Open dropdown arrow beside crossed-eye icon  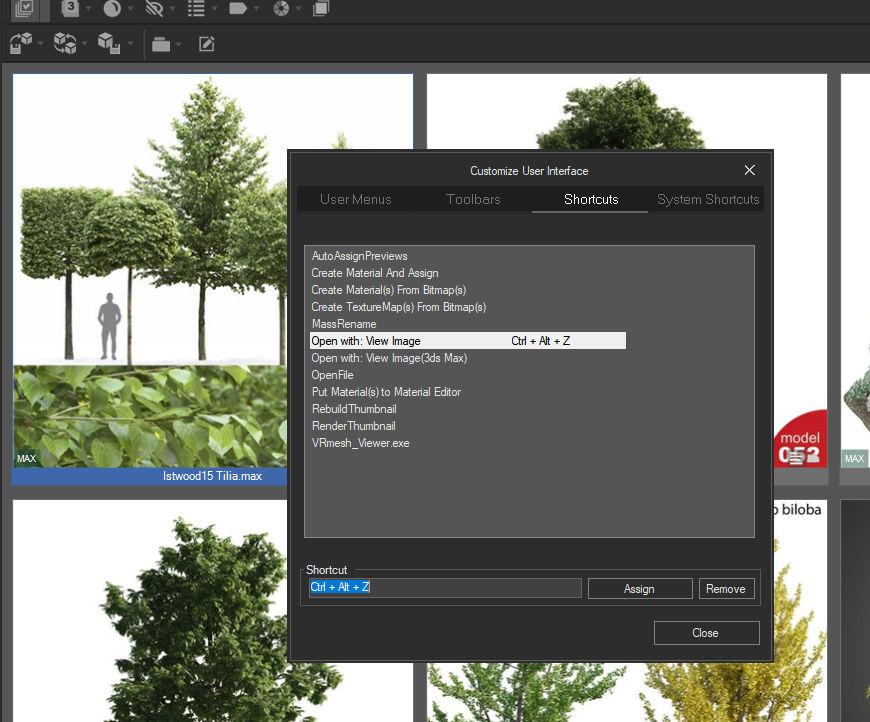click(x=173, y=8)
